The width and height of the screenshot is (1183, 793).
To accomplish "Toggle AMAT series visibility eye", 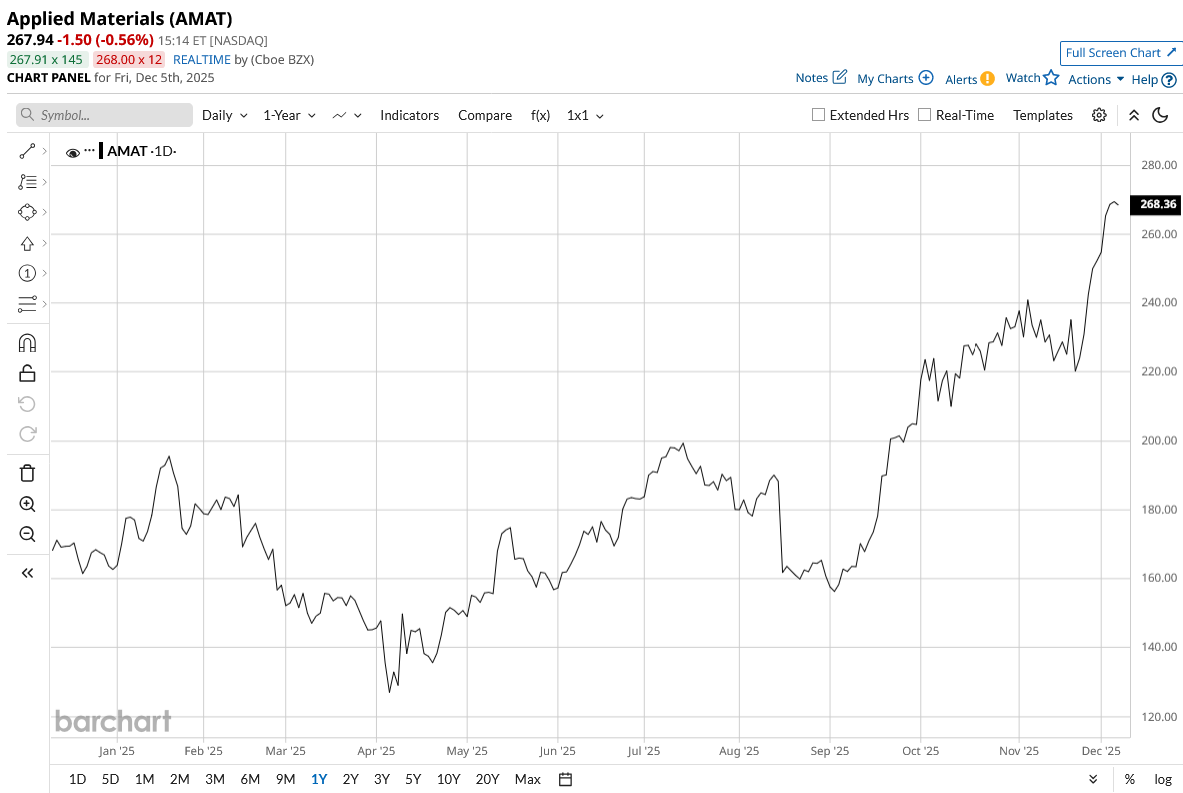I will click(x=72, y=152).
